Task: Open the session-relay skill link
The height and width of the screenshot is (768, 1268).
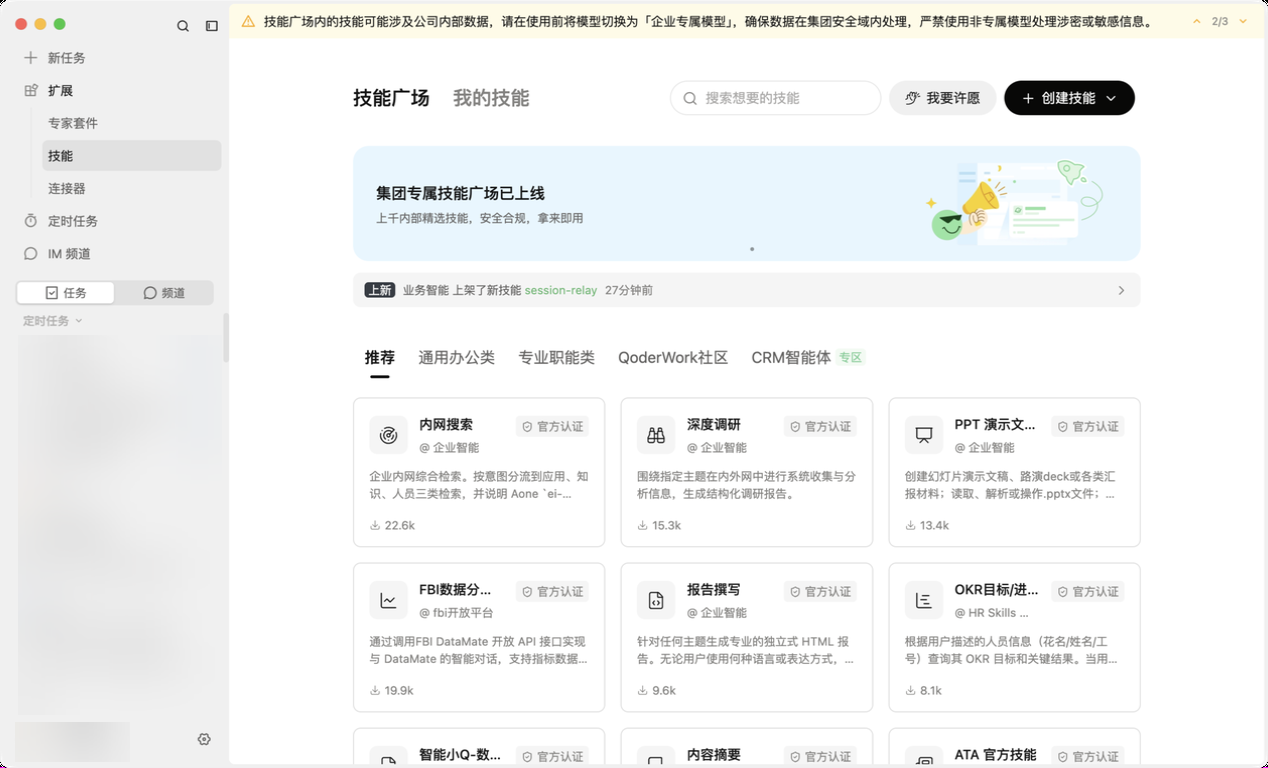Action: 561,290
